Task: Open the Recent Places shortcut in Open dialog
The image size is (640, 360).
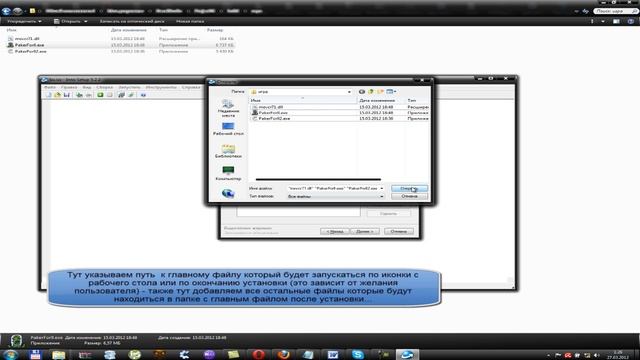Action: coord(228,108)
